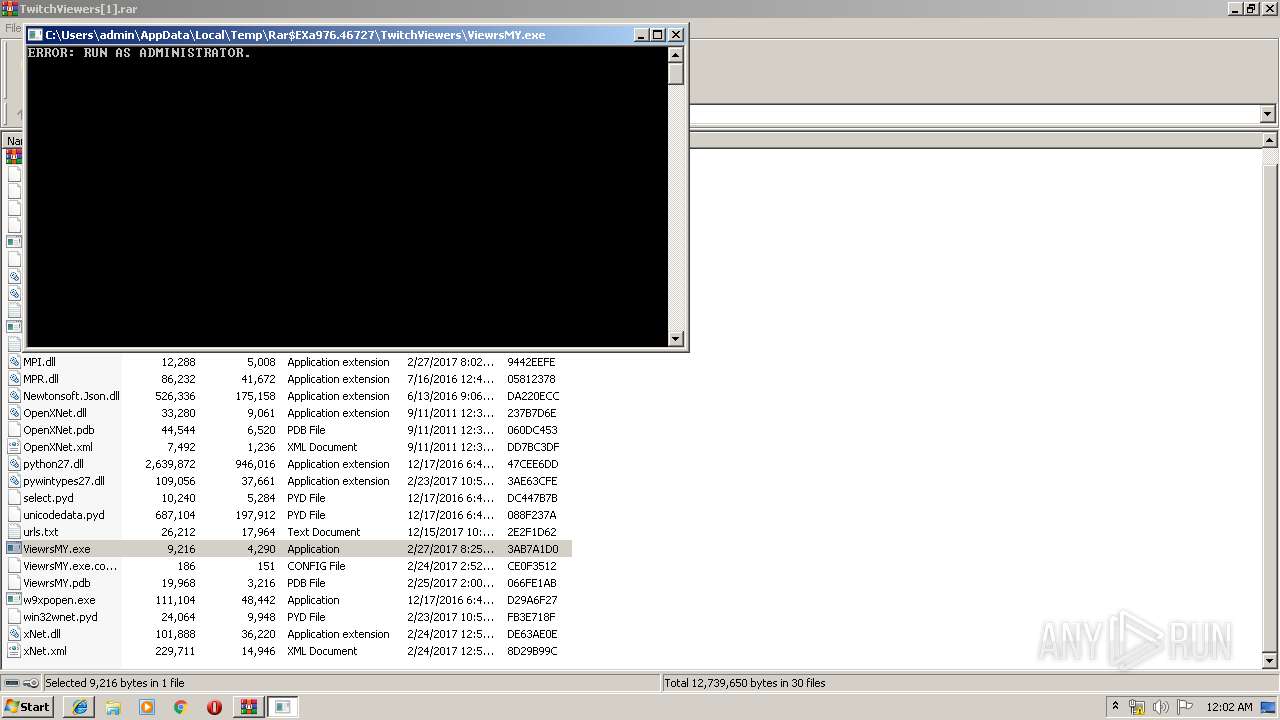This screenshot has height=720, width=1280.
Task: Select the win32wnet.pyd file name
Action: point(61,617)
